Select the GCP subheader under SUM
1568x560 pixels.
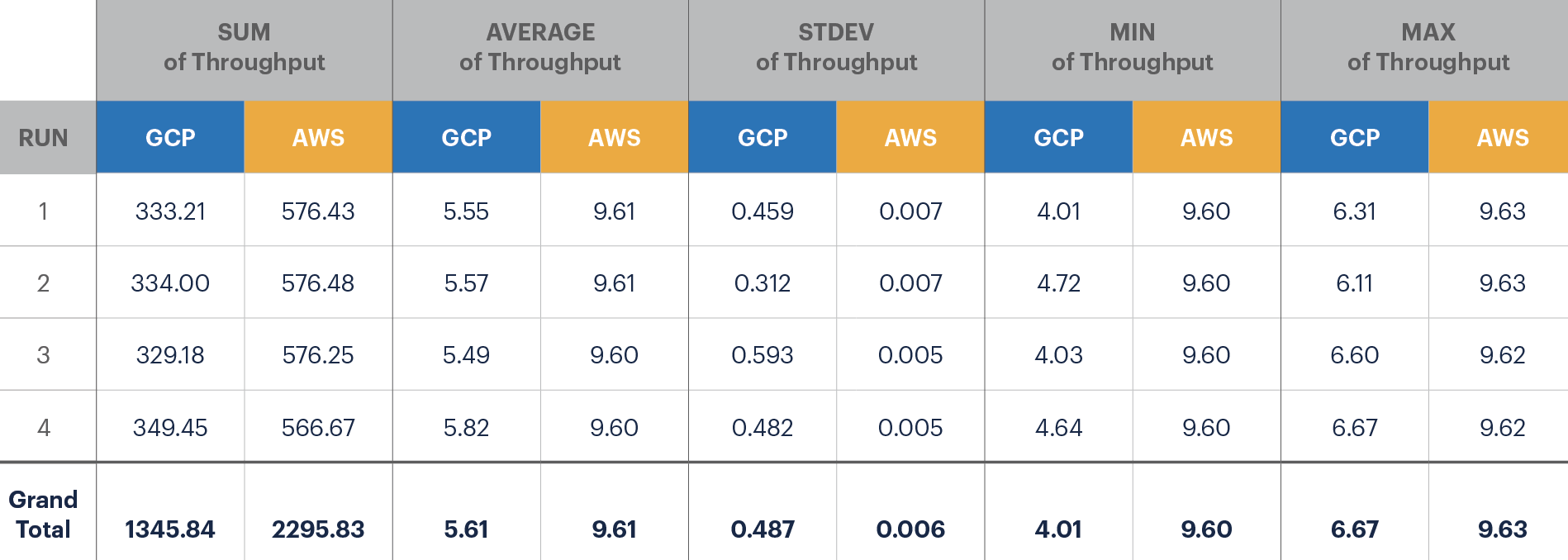click(x=170, y=138)
